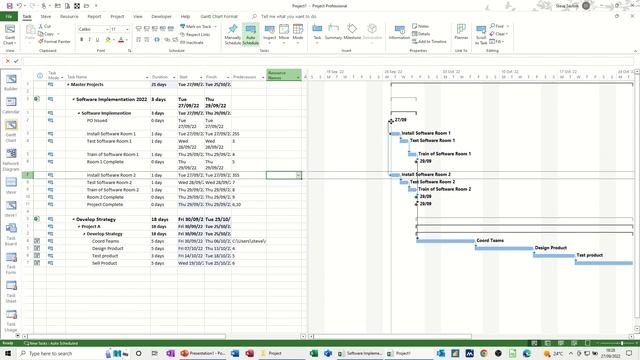
Task: Open the Fill dropdown
Action: [496, 42]
